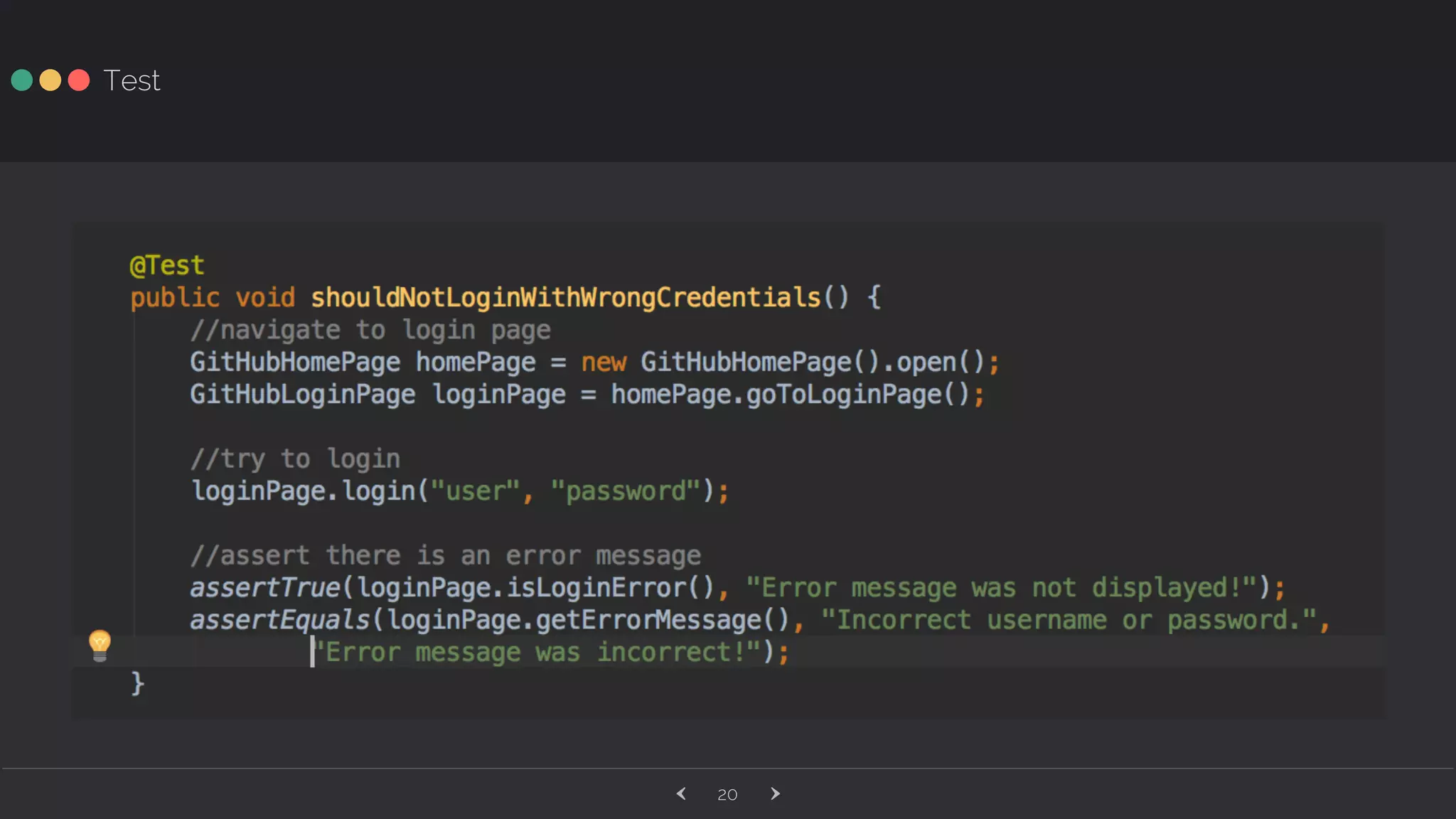Click the @Test annotation

click(167, 266)
